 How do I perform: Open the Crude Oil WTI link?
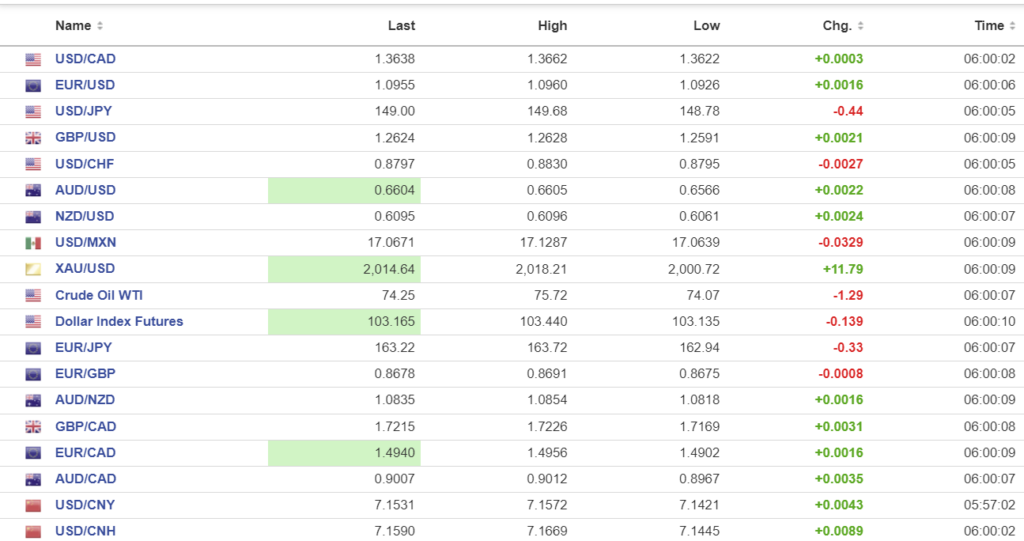(101, 295)
